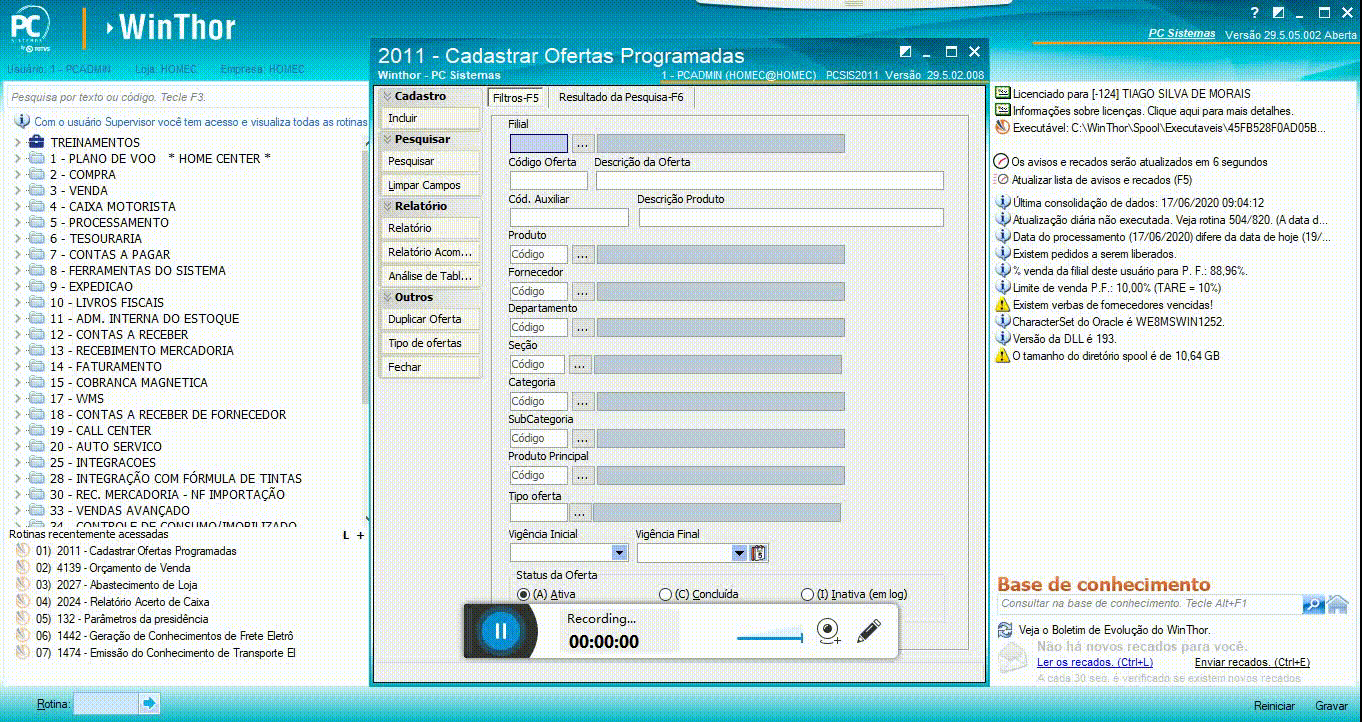Click routine search box Pesquisa por texto ou código
The height and width of the screenshot is (722, 1362).
[185, 98]
